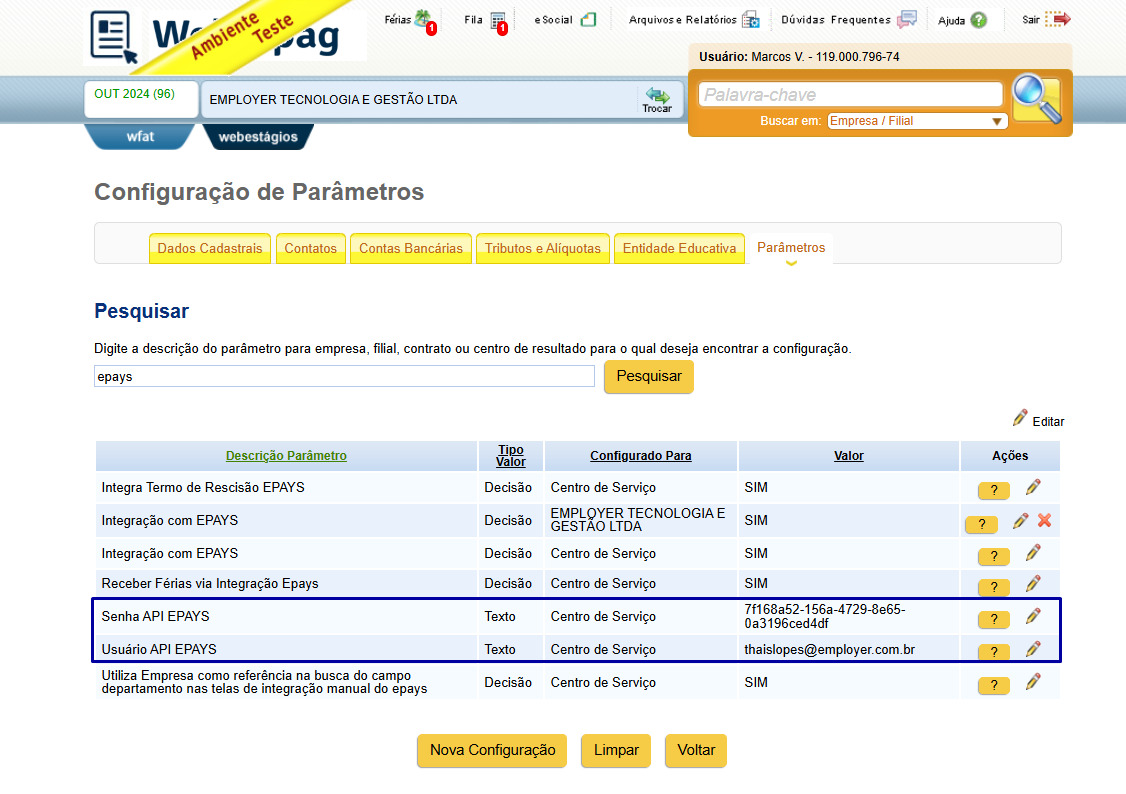Click the Nova Configuração button
Image resolution: width=1126 pixels, height=794 pixels.
pyautogui.click(x=492, y=750)
